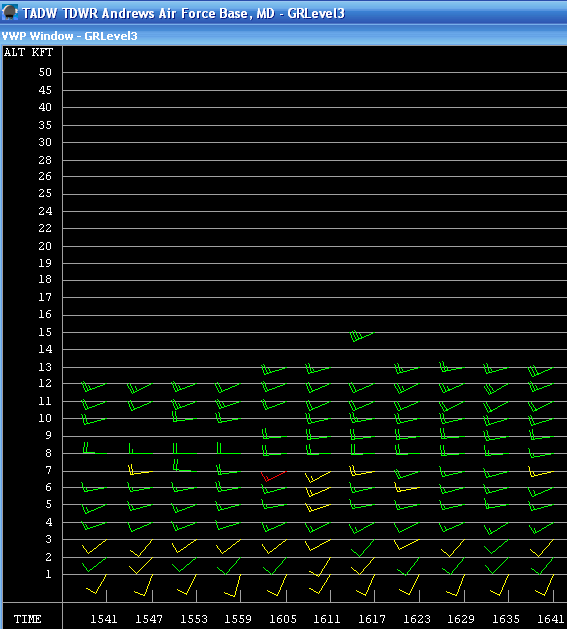Select the yellow 7 kft barb at 1617
This screenshot has width=567, height=629.
click(362, 471)
